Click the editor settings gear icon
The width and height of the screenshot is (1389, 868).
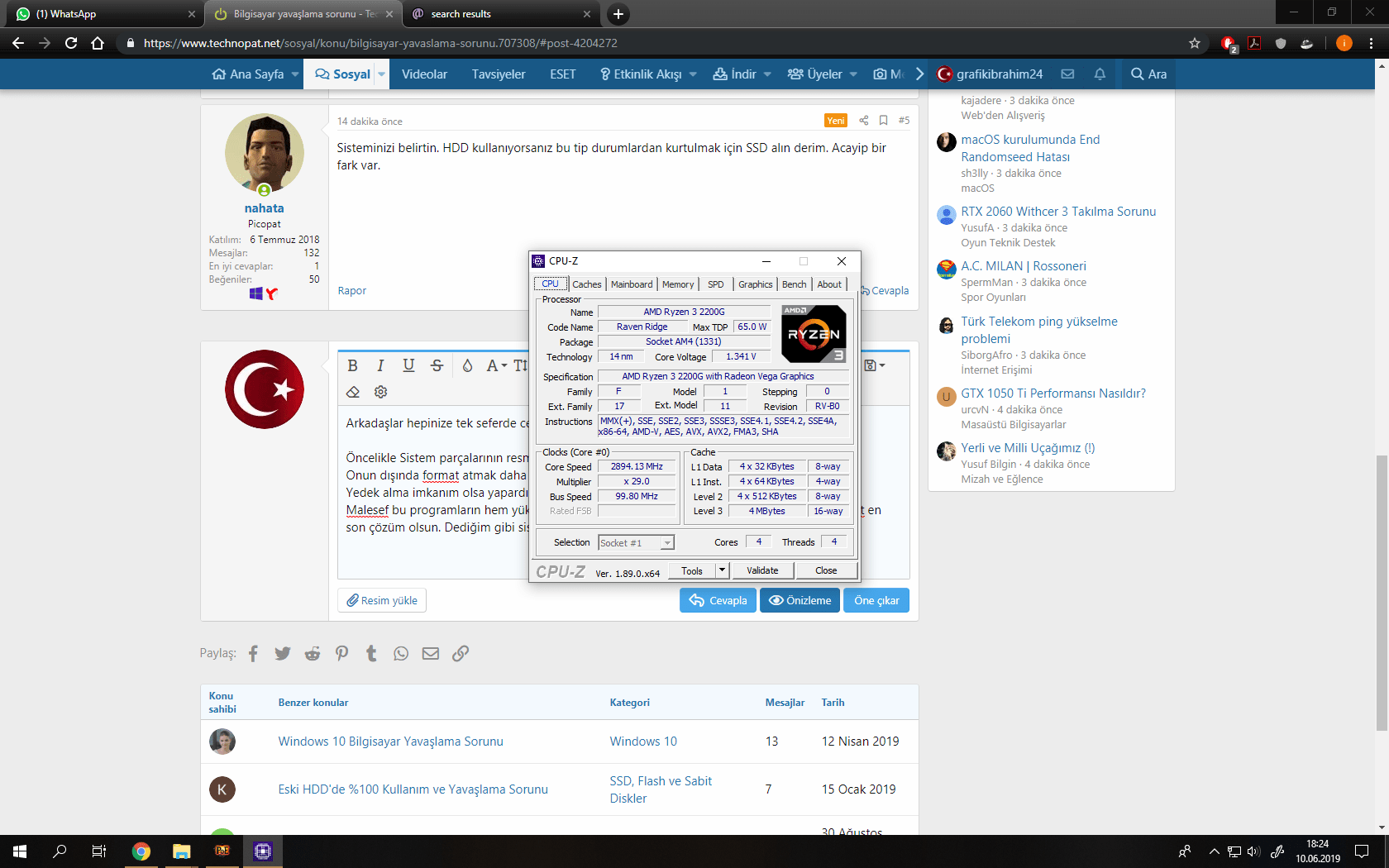[380, 392]
